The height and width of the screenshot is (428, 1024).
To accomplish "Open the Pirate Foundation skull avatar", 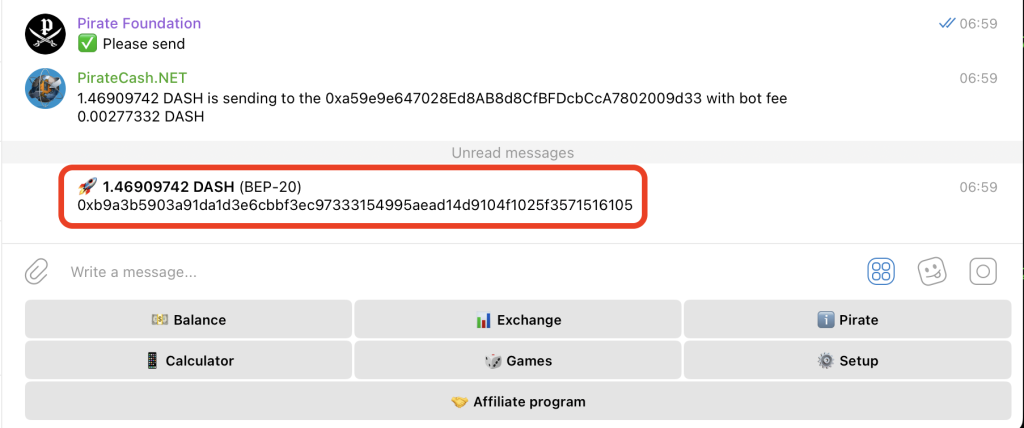I will click(45, 34).
